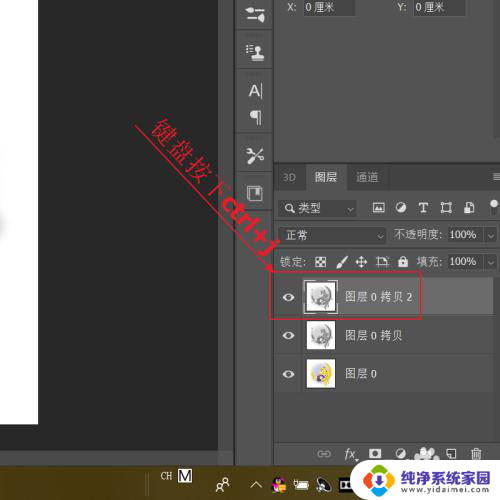Add a layer style fx icon
The image size is (500, 500).
coord(350,454)
